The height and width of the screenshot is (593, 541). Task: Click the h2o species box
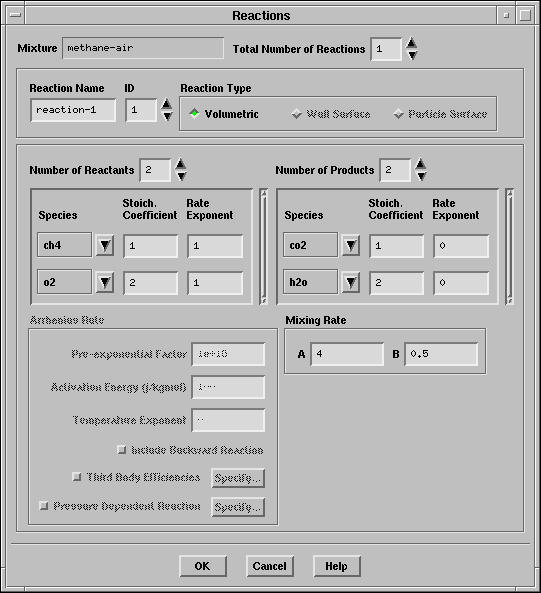tap(310, 282)
